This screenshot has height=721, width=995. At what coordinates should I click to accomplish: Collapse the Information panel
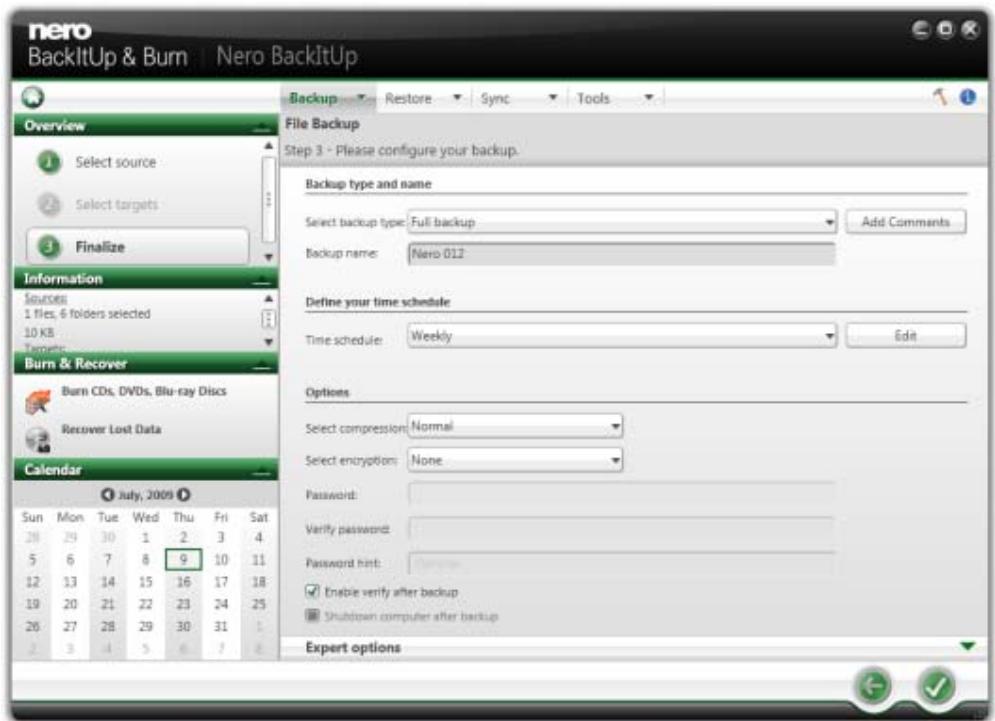pyautogui.click(x=261, y=280)
